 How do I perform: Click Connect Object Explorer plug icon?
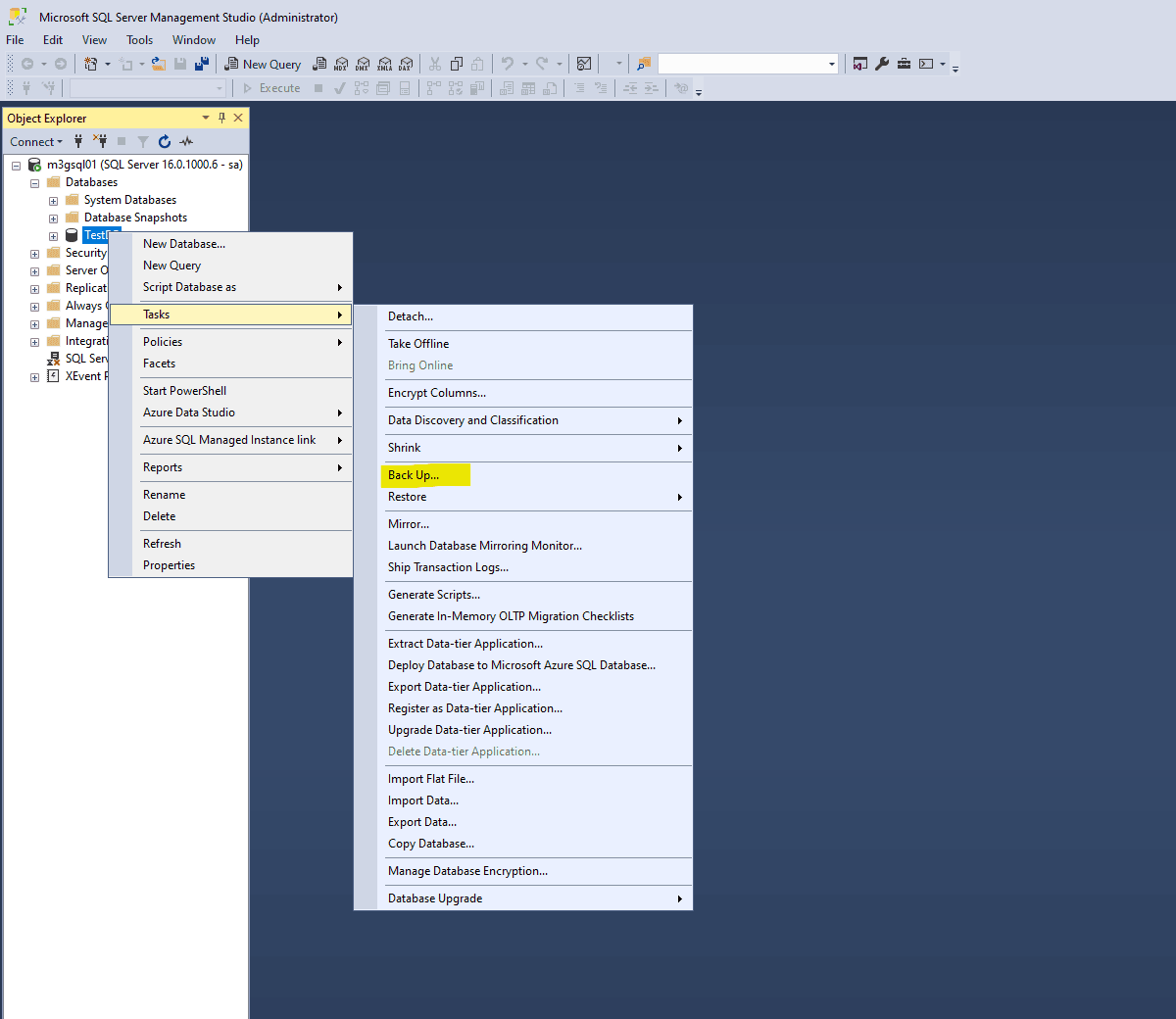coord(78,141)
